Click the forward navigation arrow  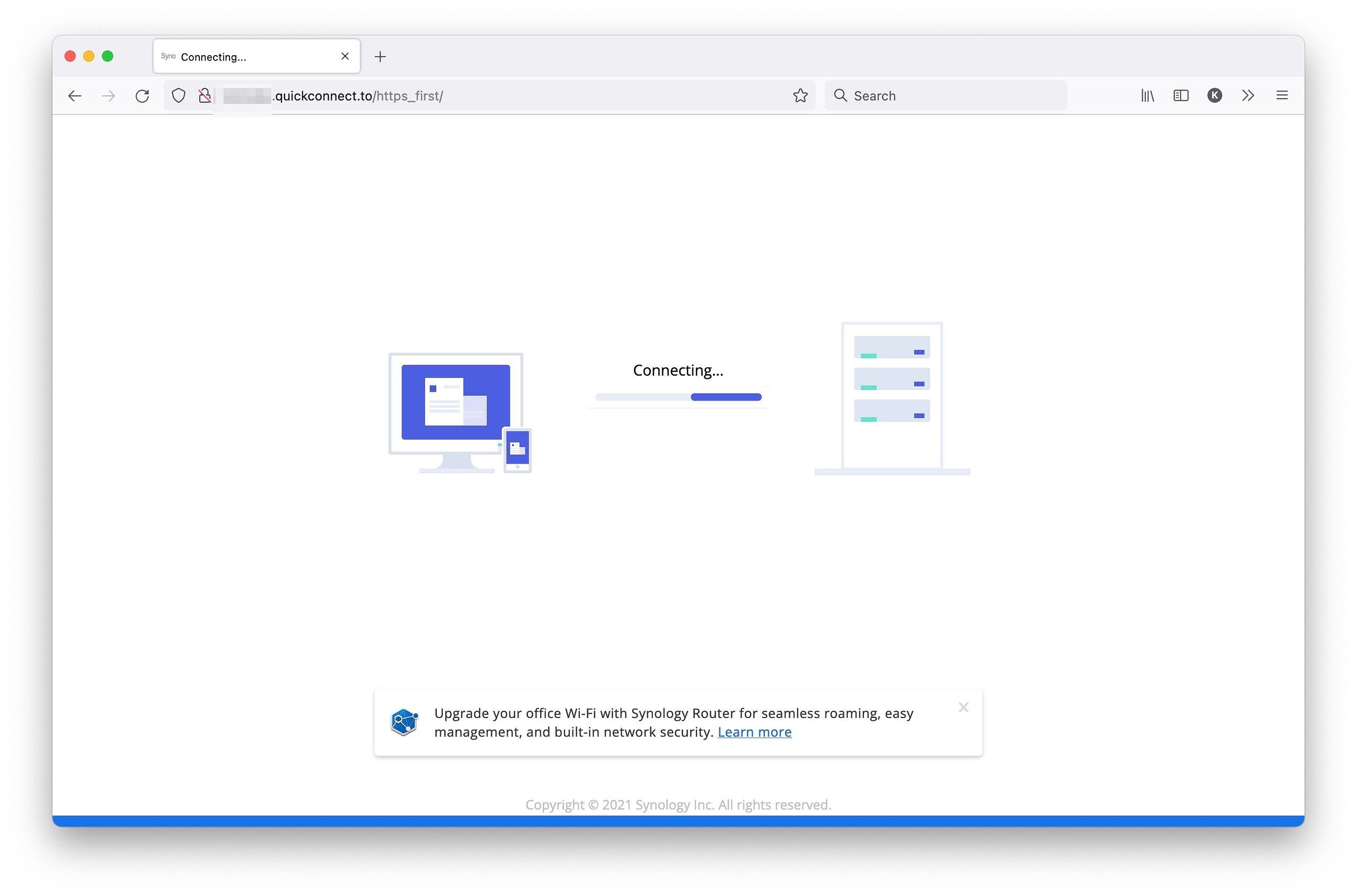pyautogui.click(x=108, y=96)
